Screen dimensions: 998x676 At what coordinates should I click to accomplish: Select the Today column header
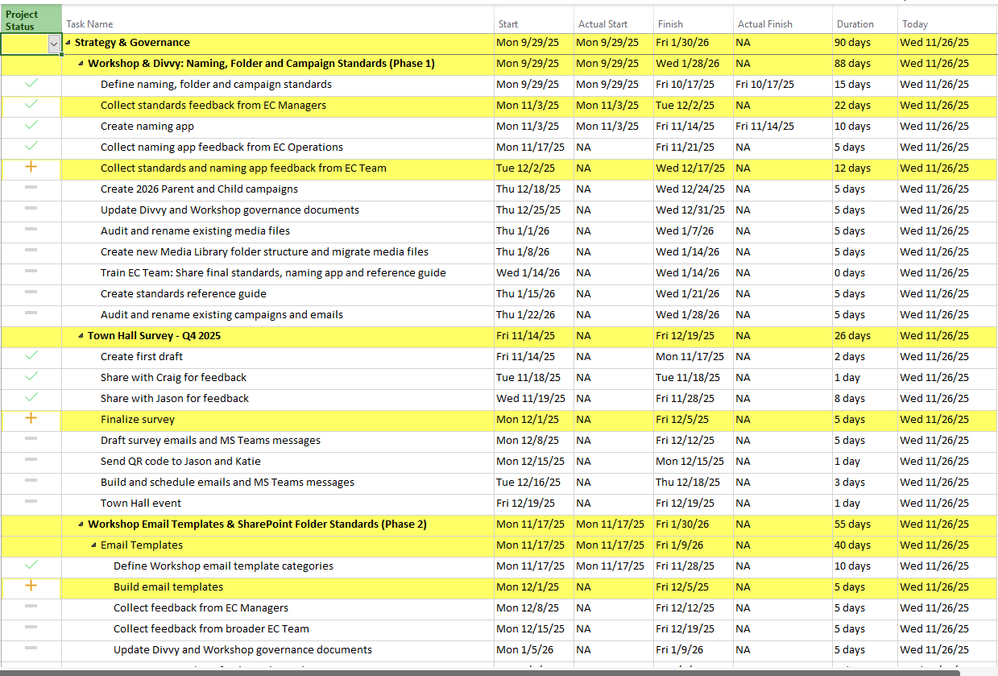(x=947, y=20)
